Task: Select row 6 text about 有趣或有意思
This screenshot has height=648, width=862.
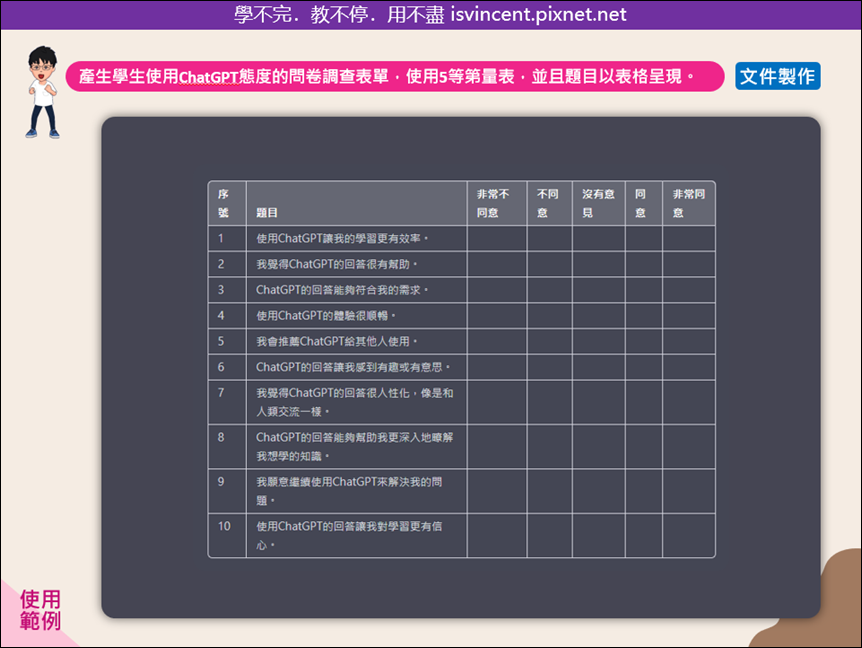Action: [x=353, y=367]
